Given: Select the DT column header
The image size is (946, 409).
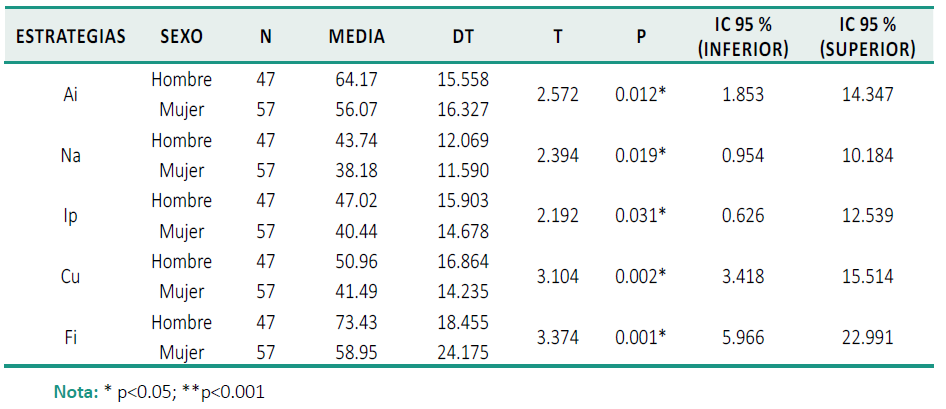Looking at the screenshot, I should (462, 37).
